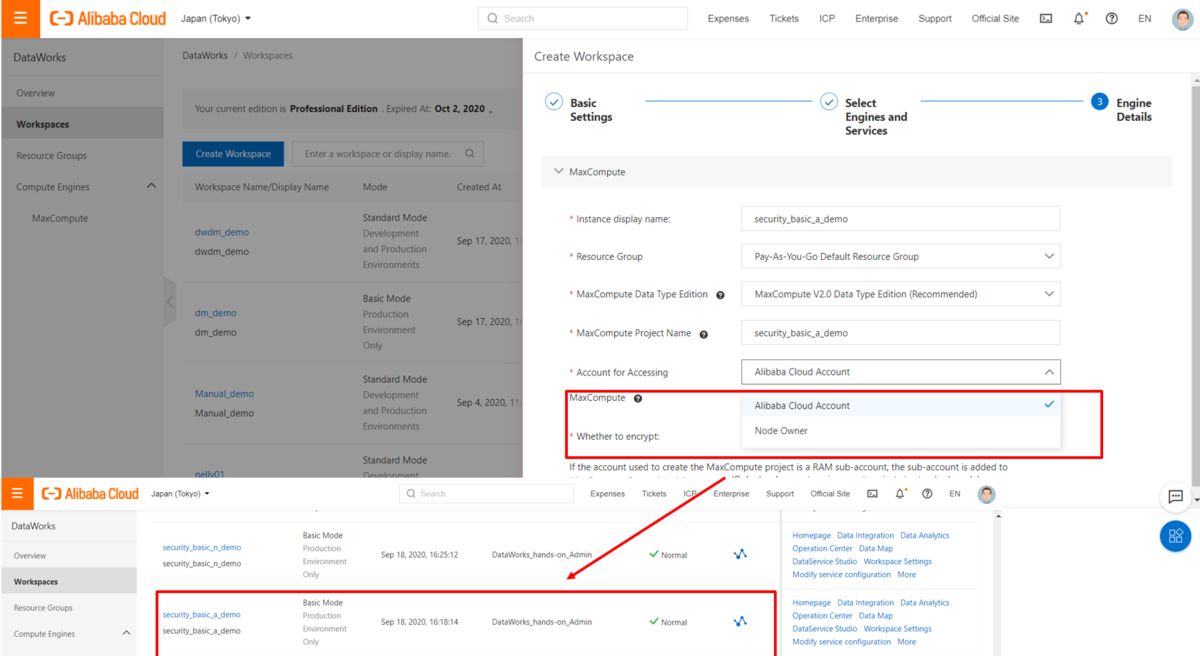This screenshot has width=1200, height=656.
Task: Open Official Site in the upper header
Action: (995, 19)
